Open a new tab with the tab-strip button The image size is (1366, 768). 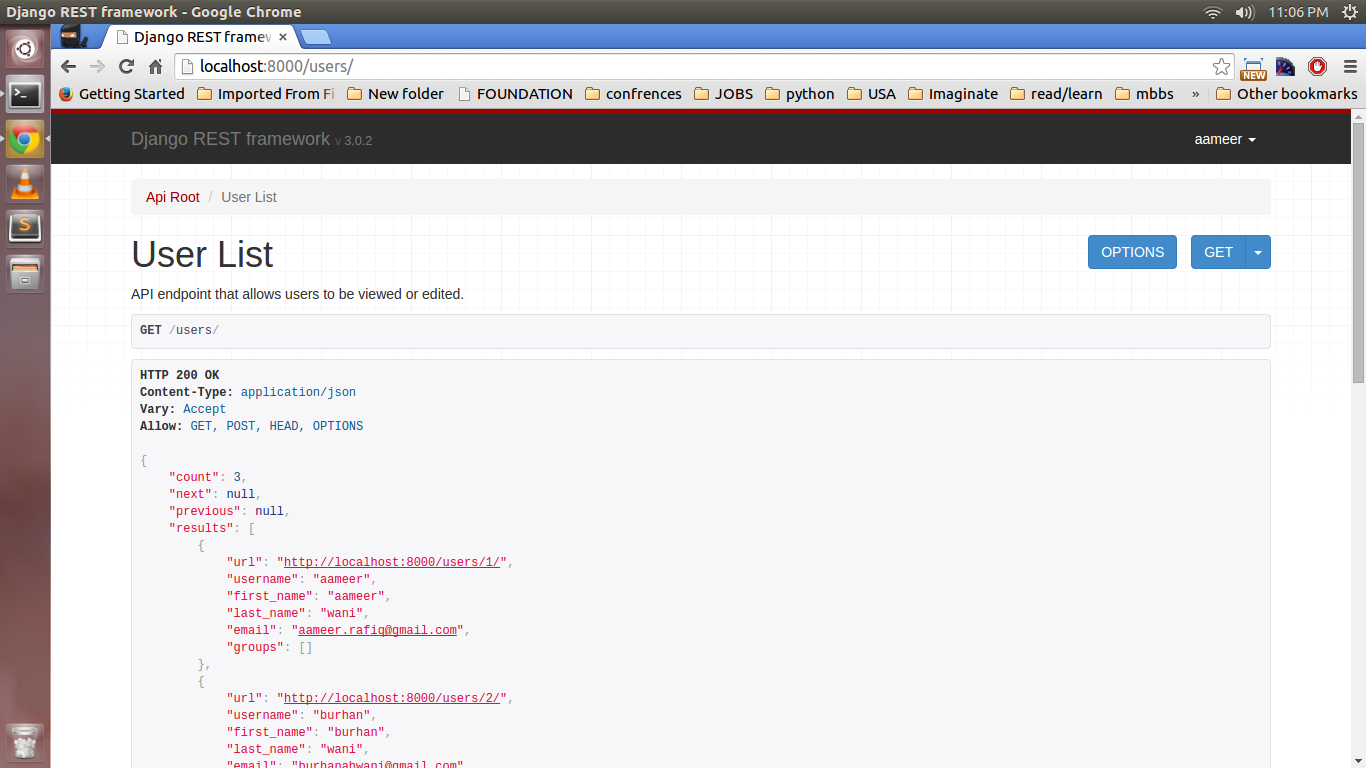click(x=316, y=37)
